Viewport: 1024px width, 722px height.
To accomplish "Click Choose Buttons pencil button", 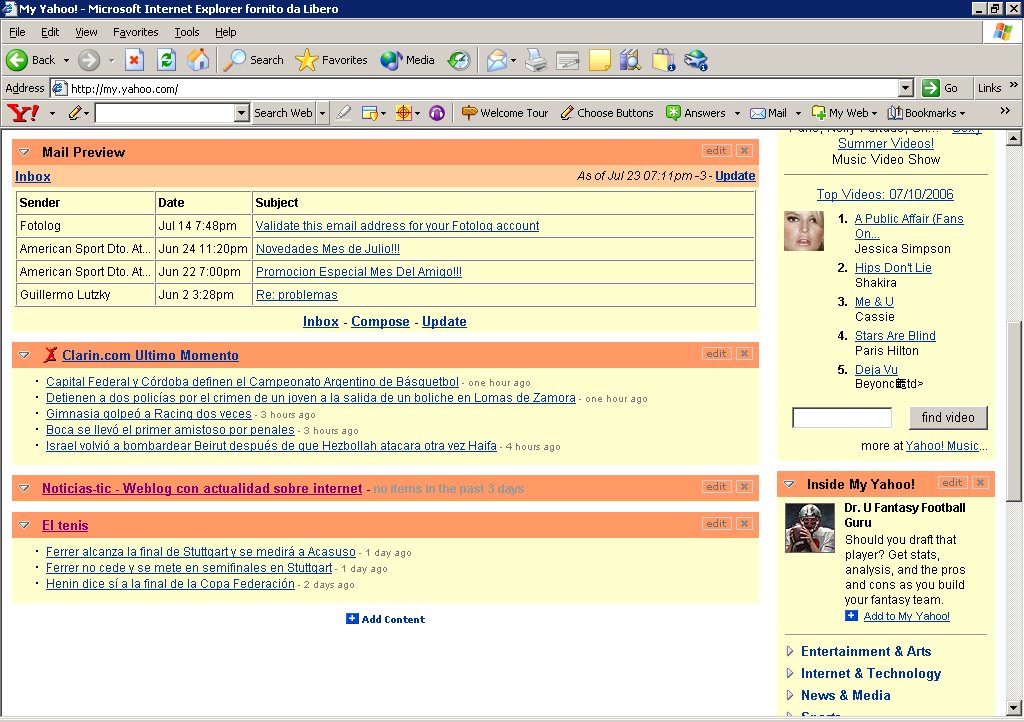I will (607, 113).
